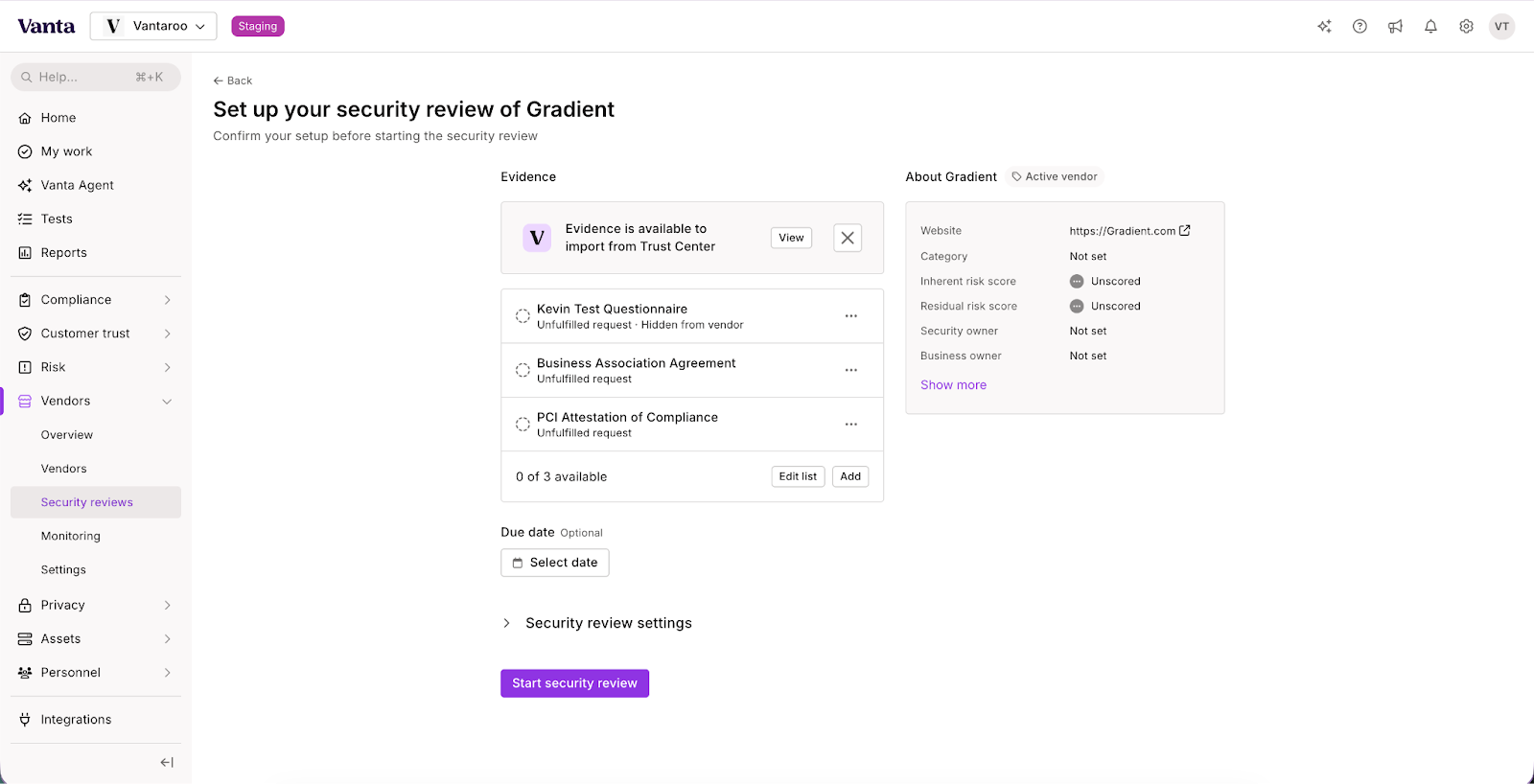1534x784 pixels.
Task: View Trust Center evidence
Action: click(x=791, y=238)
